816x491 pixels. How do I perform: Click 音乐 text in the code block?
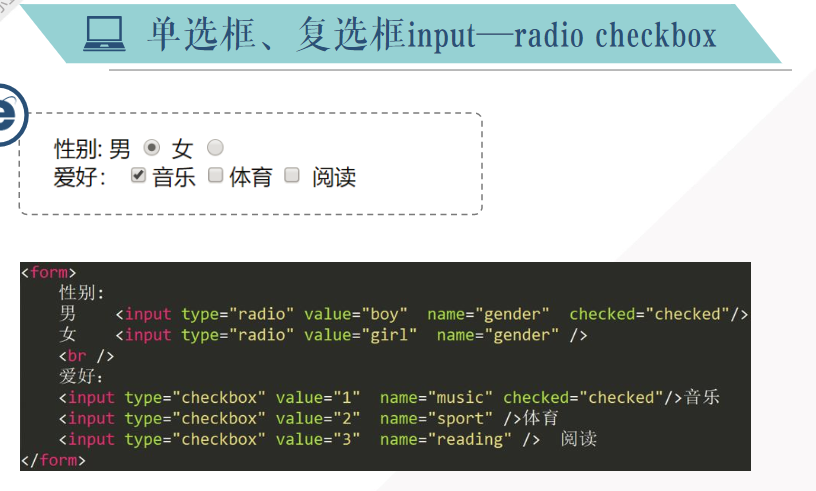(x=702, y=397)
